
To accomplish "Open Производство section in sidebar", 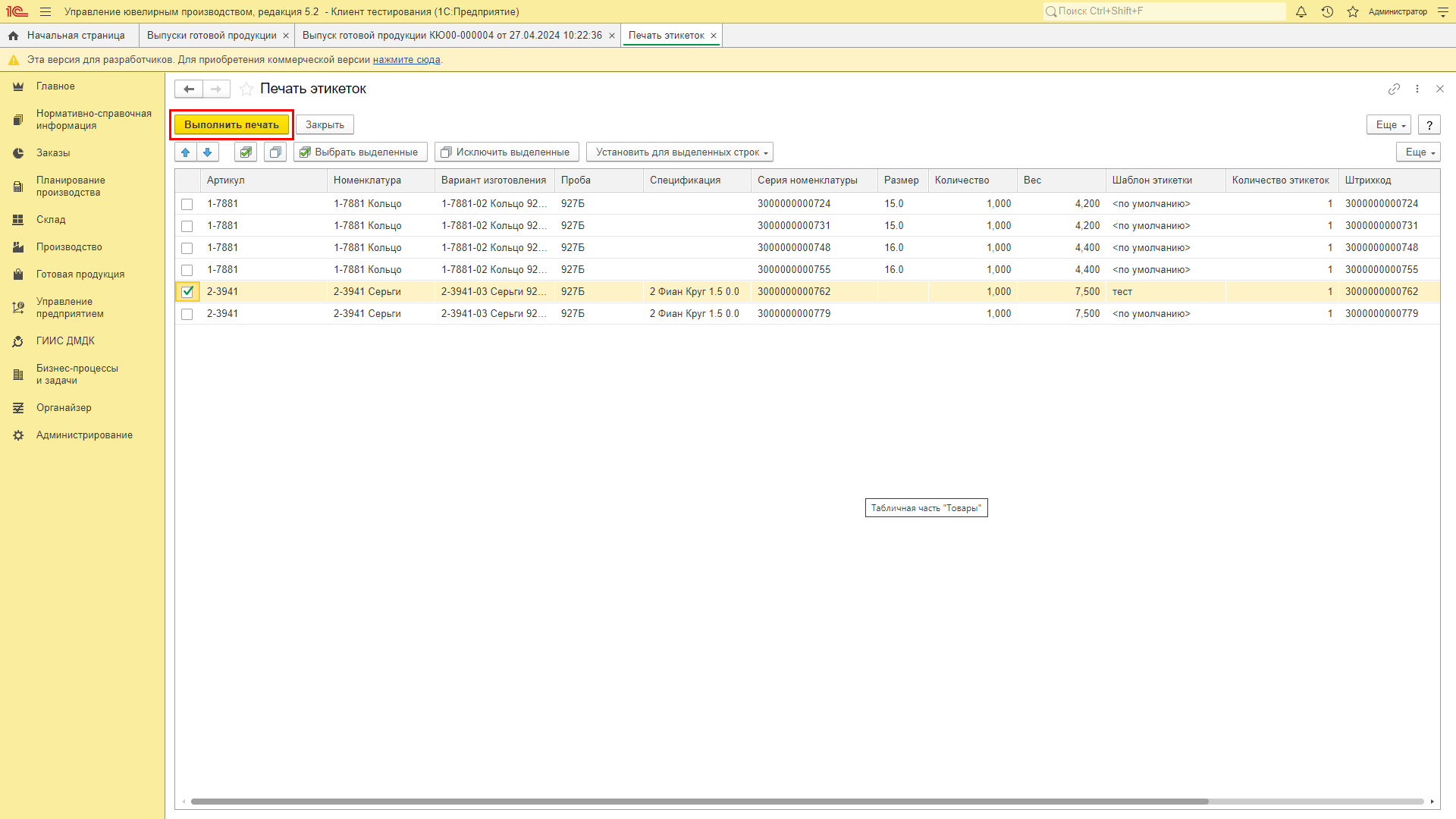I will tap(69, 247).
